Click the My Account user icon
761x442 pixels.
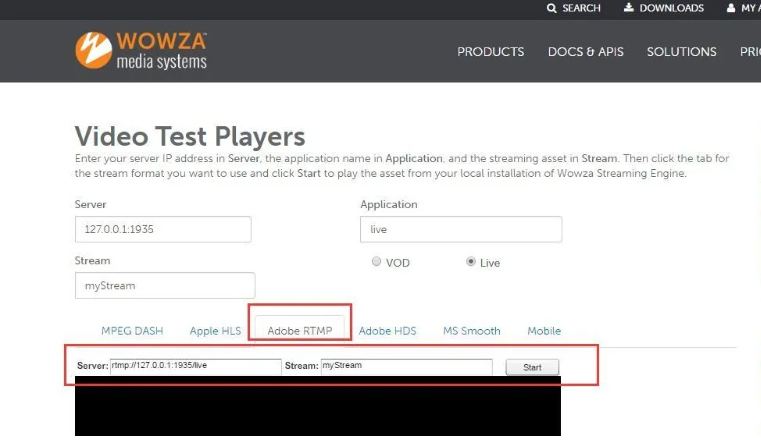click(x=731, y=8)
